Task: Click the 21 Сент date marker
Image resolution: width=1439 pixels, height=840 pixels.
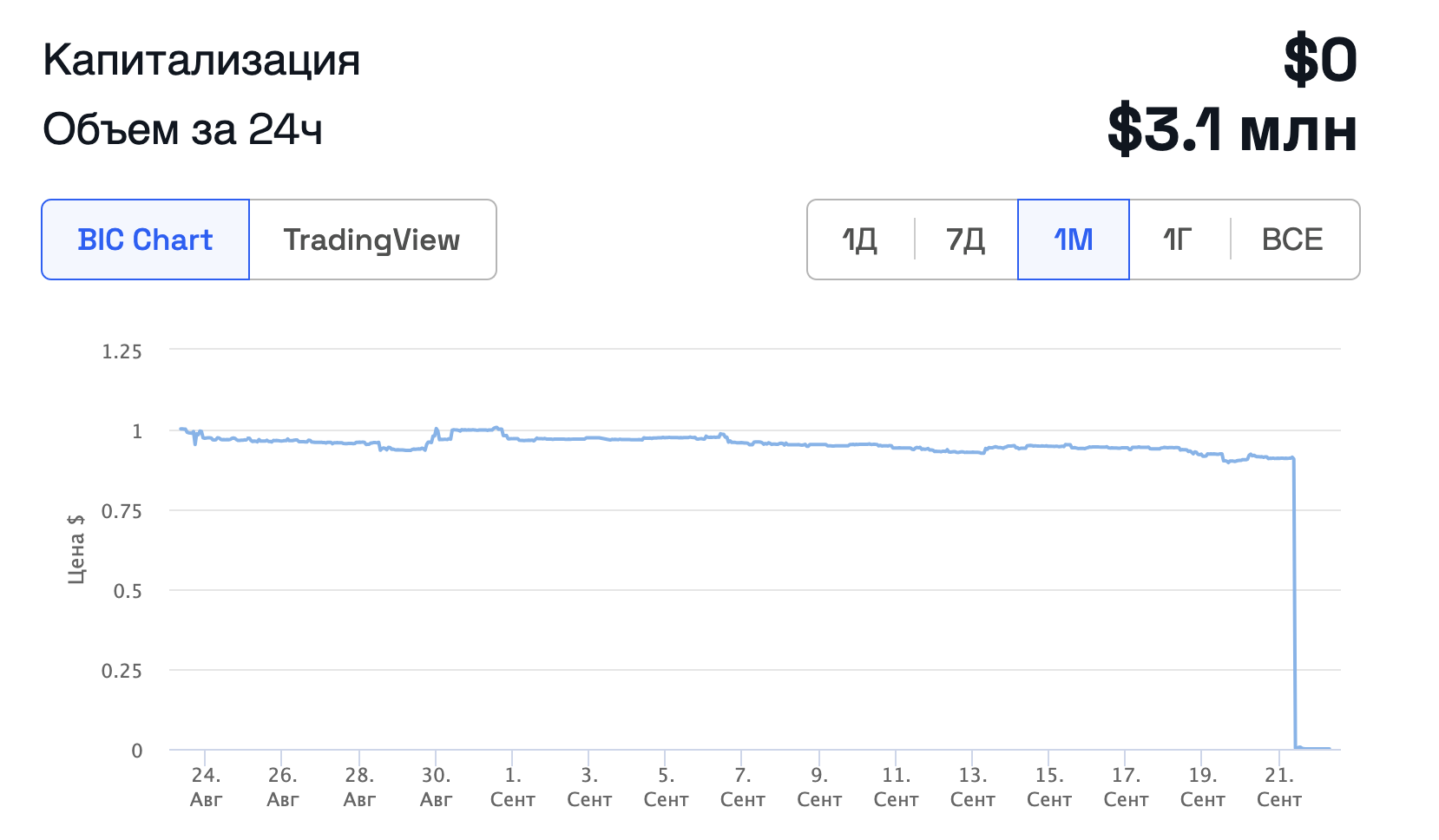Action: click(1278, 786)
